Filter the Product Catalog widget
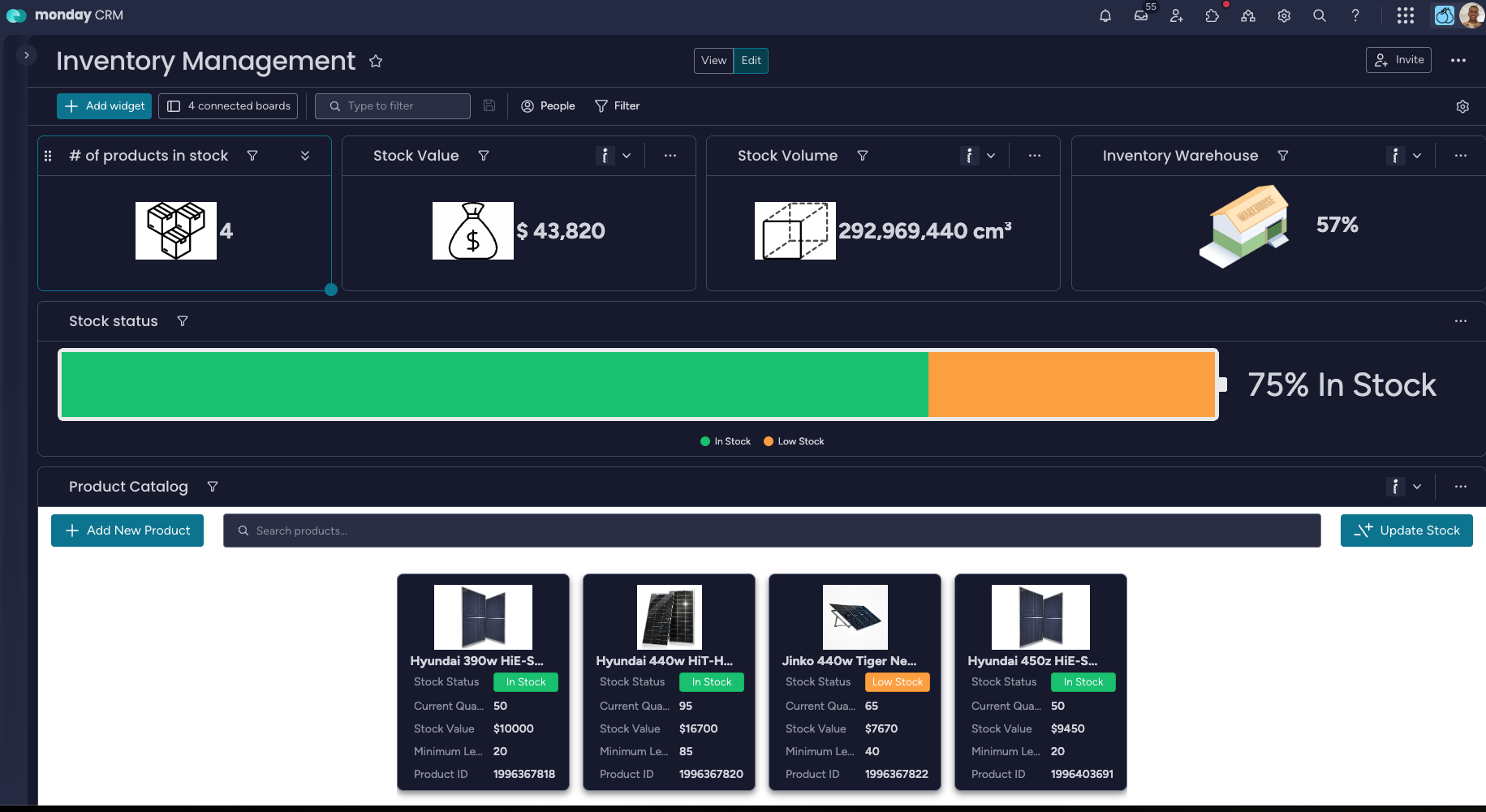1486x812 pixels. coord(213,487)
